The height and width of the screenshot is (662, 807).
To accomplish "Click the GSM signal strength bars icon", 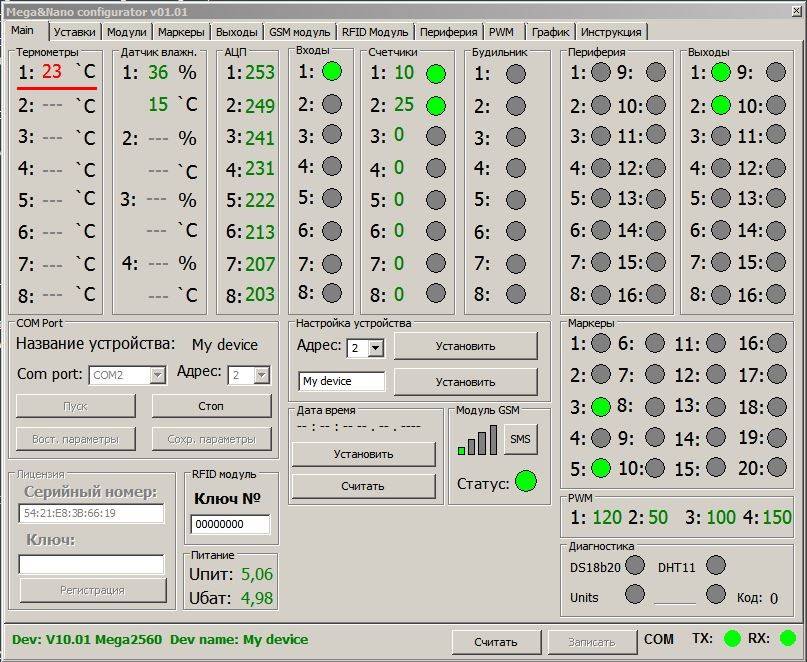I will [477, 440].
